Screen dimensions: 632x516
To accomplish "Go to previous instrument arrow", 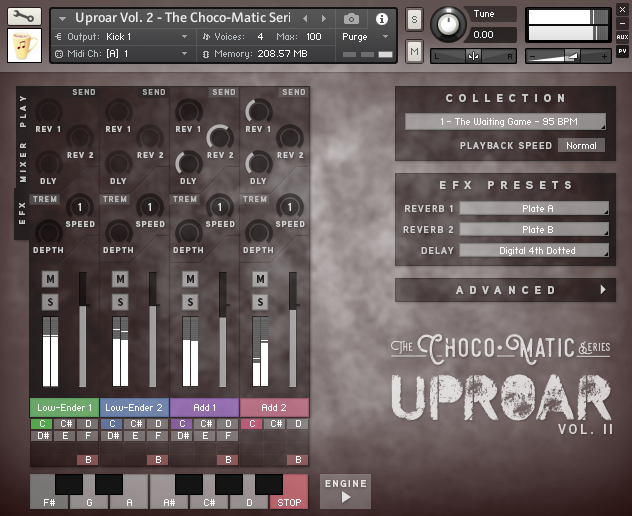I will (x=305, y=19).
